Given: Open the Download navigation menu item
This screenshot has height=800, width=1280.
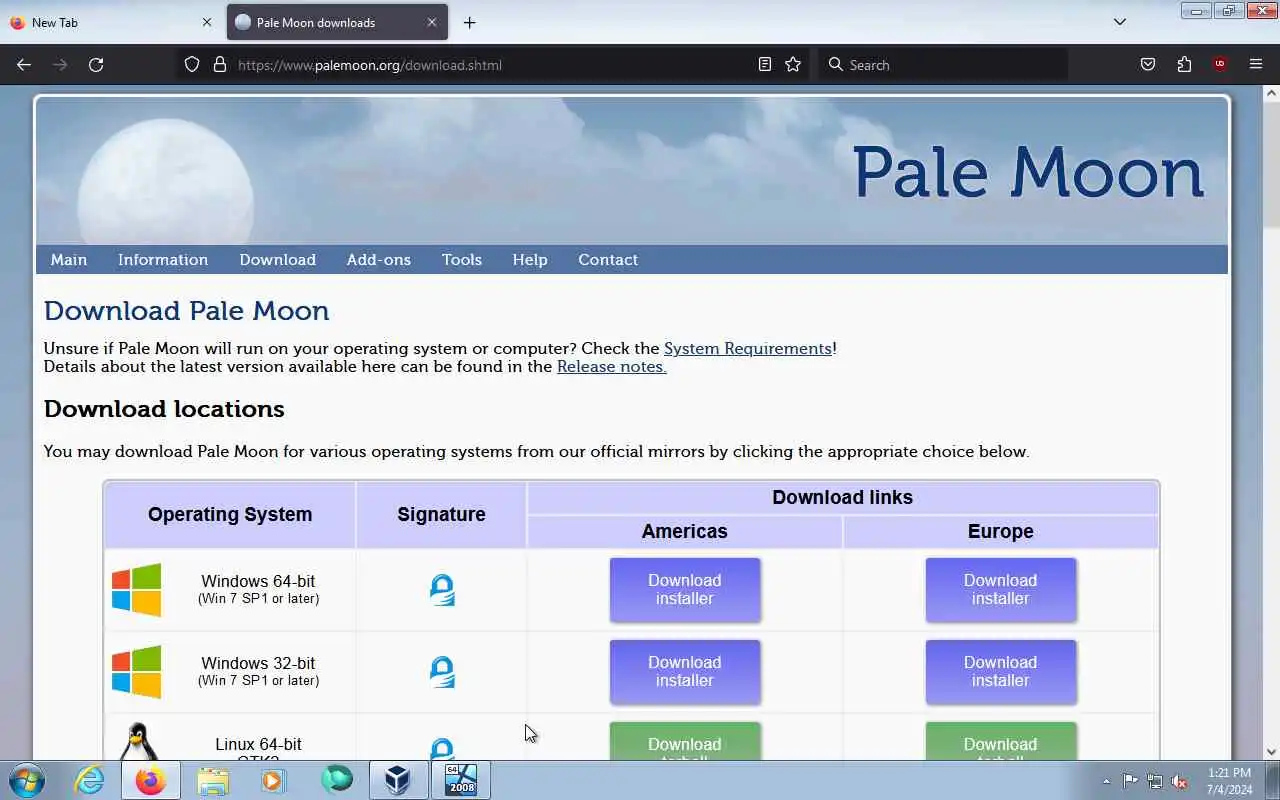Looking at the screenshot, I should pos(277,259).
